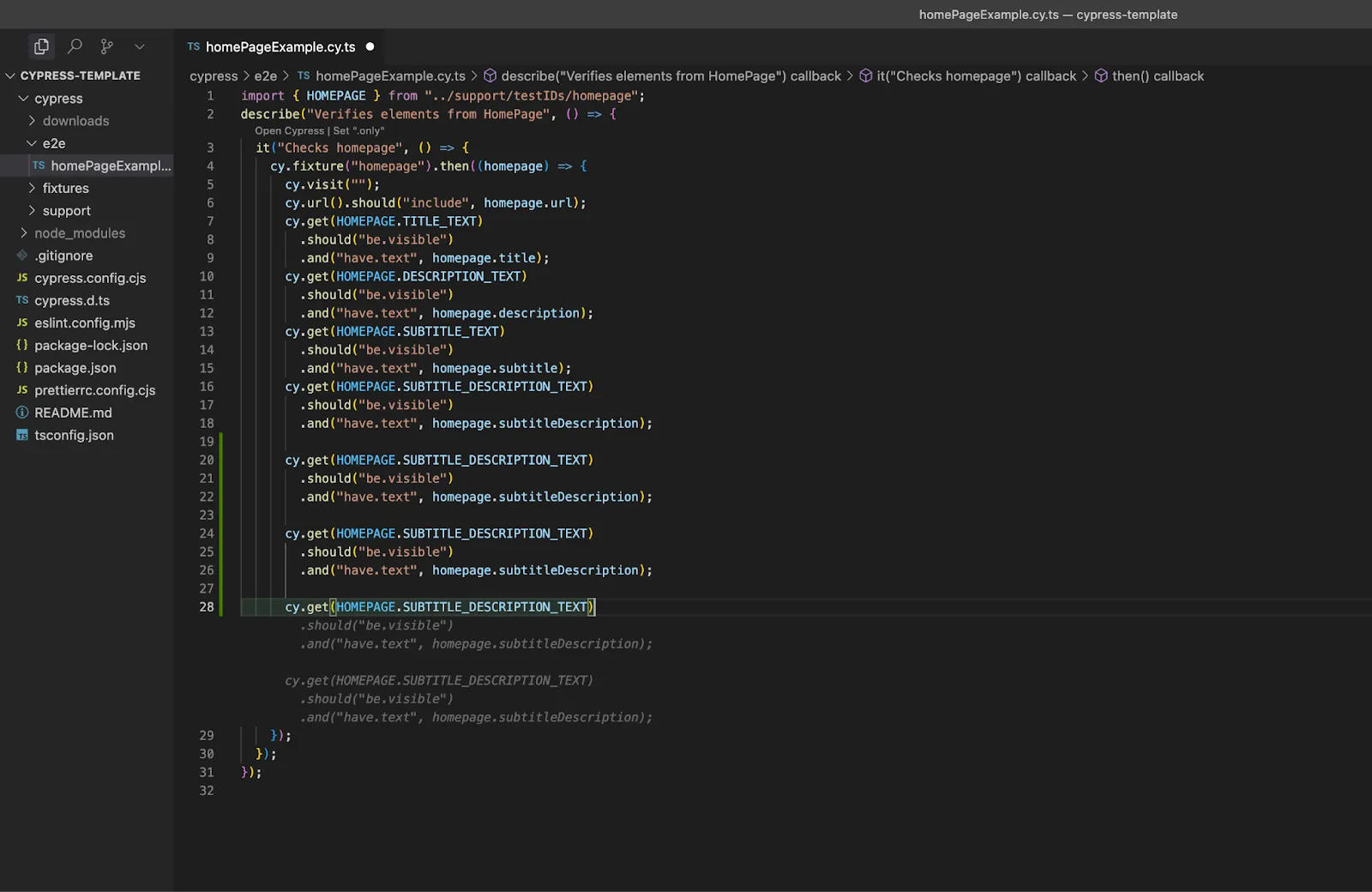This screenshot has height=892, width=1372.
Task: Show additional views chevron in sidebar header
Action: pos(140,46)
